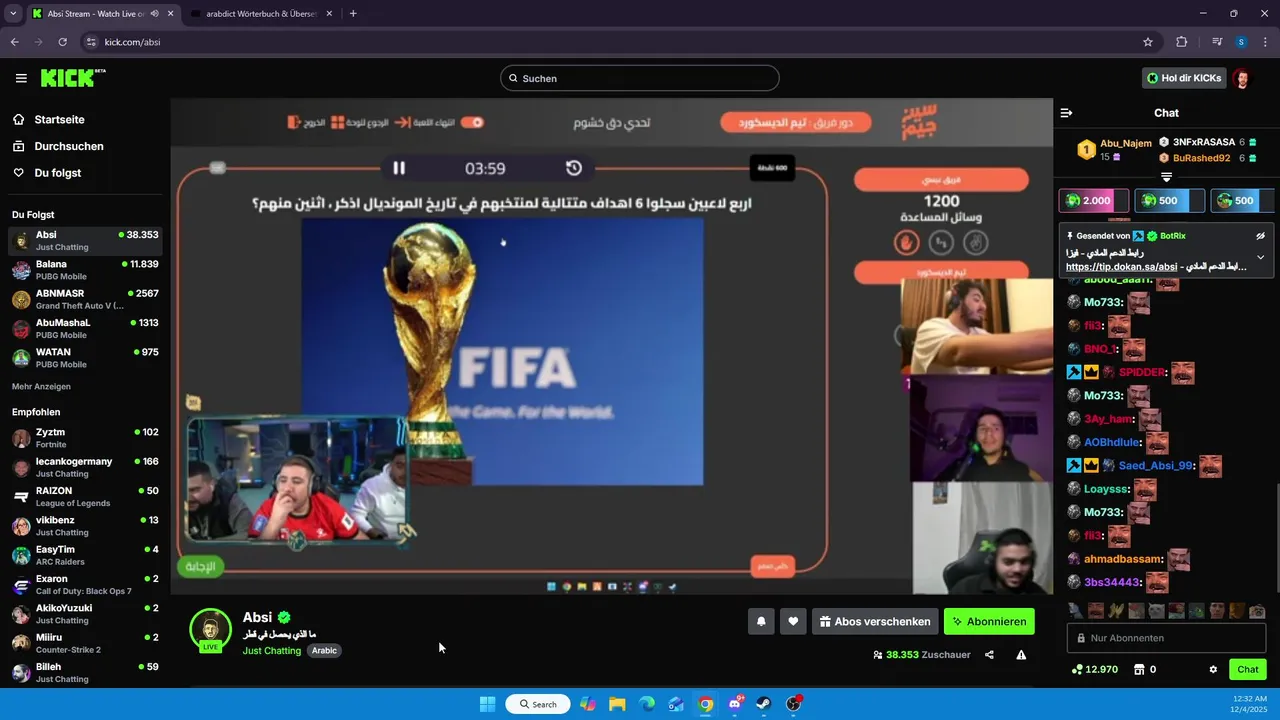This screenshot has height=720, width=1280.
Task: Open browser extensions puzzle icon
Action: click(1181, 42)
